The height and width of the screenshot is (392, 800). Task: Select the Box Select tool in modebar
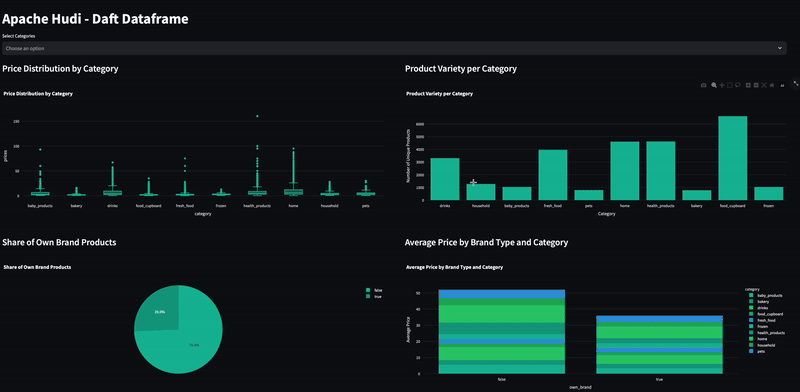(730, 85)
